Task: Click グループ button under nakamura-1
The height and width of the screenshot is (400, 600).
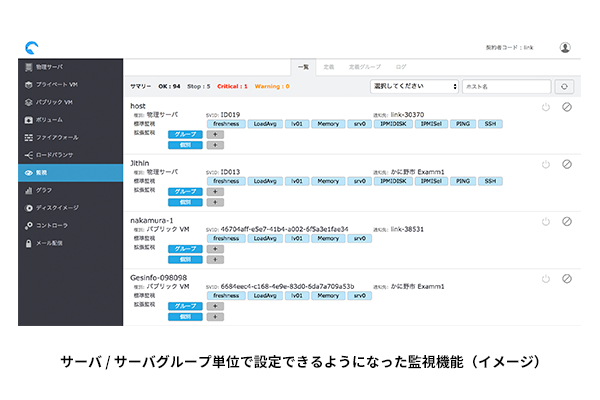Action: 186,247
